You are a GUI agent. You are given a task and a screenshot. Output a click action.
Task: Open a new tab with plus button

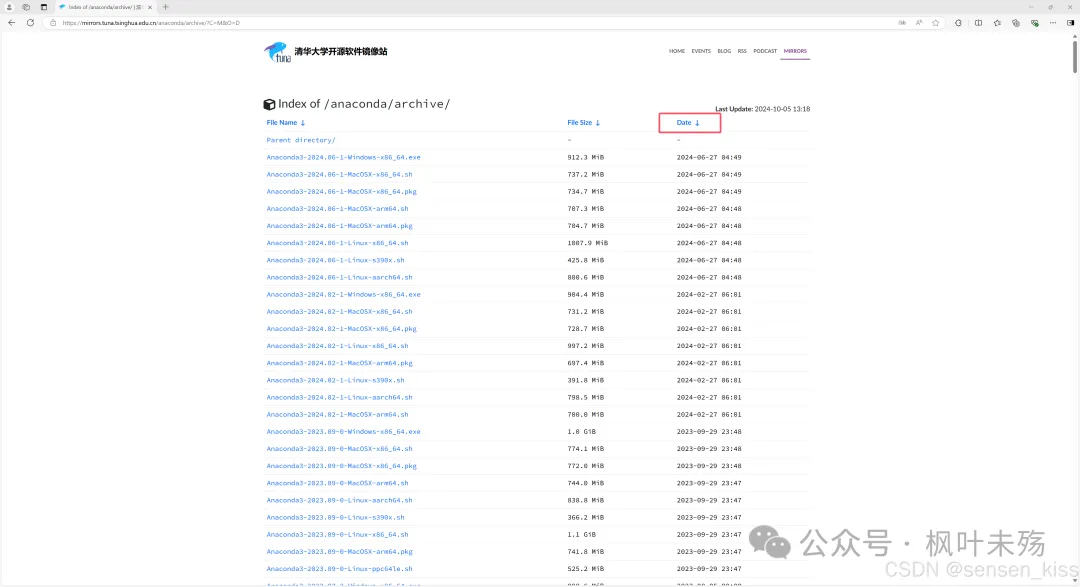point(165,7)
